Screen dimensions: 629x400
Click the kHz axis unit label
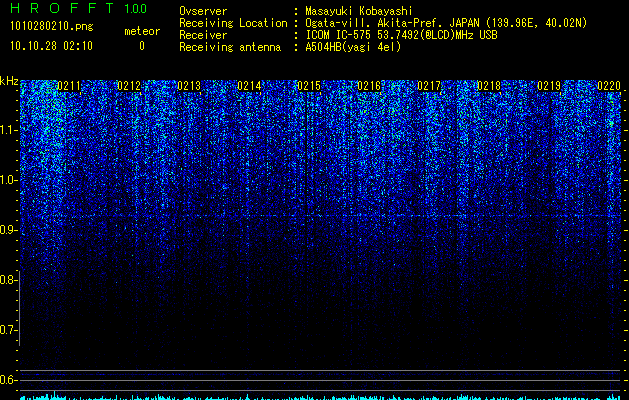(x=9, y=81)
